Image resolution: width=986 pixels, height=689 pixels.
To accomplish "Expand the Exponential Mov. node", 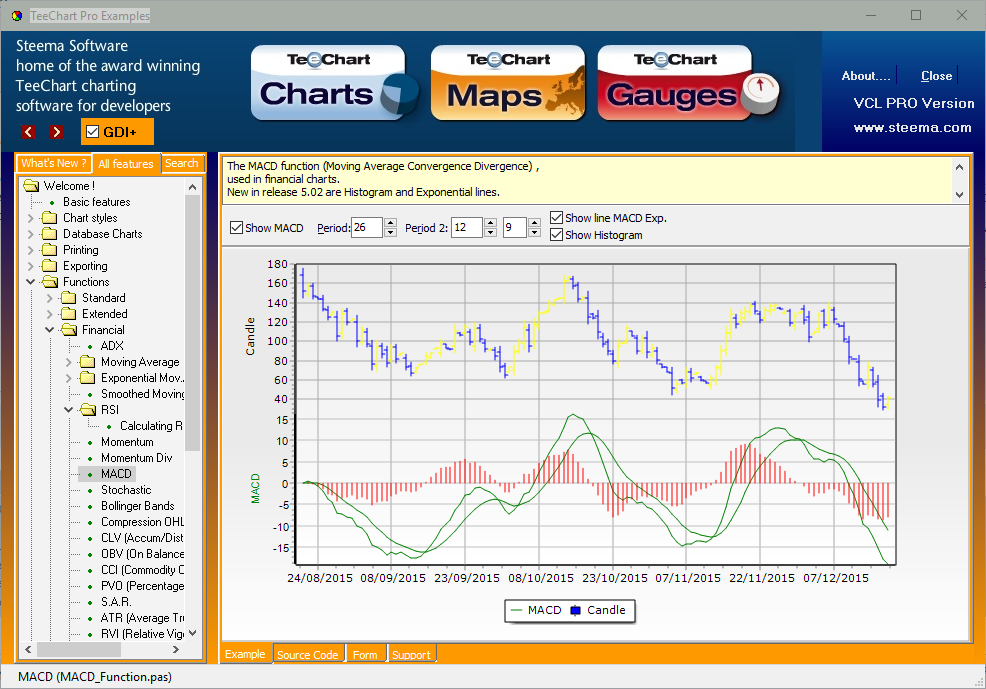I will pos(69,378).
